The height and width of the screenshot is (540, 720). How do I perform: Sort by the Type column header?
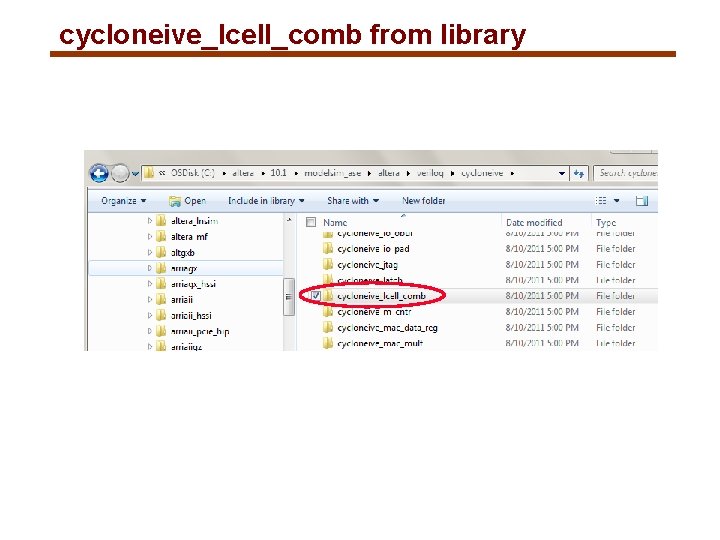[606, 222]
